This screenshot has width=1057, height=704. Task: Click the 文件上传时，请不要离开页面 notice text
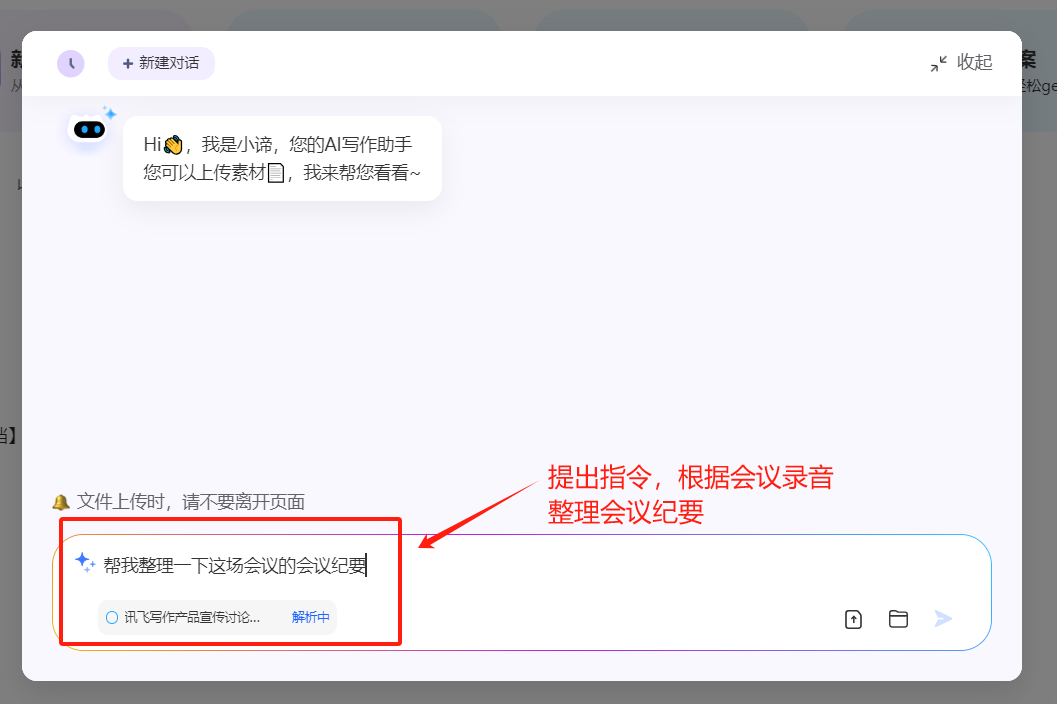tap(190, 502)
